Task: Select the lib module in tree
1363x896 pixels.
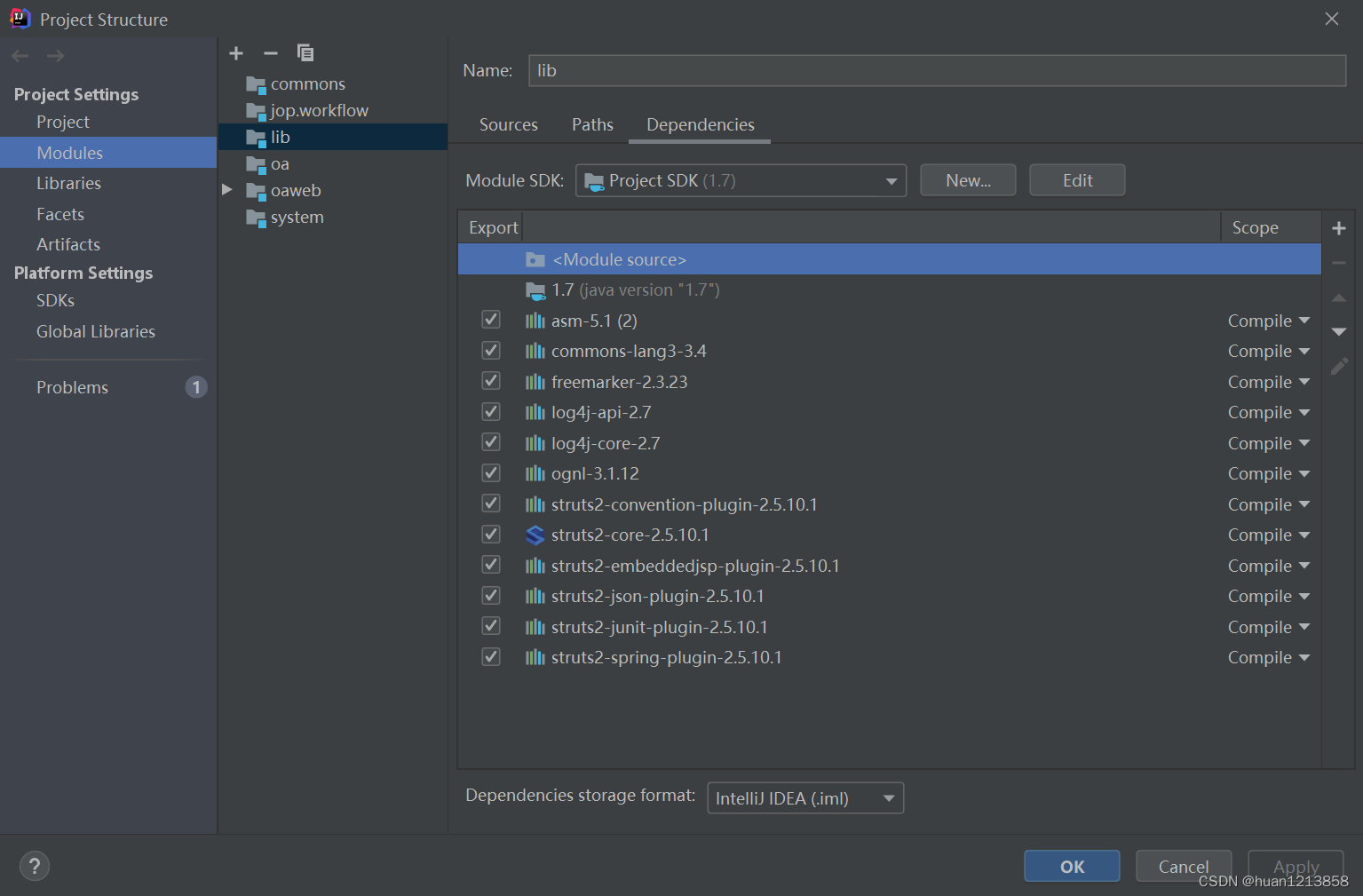Action: pos(333,137)
